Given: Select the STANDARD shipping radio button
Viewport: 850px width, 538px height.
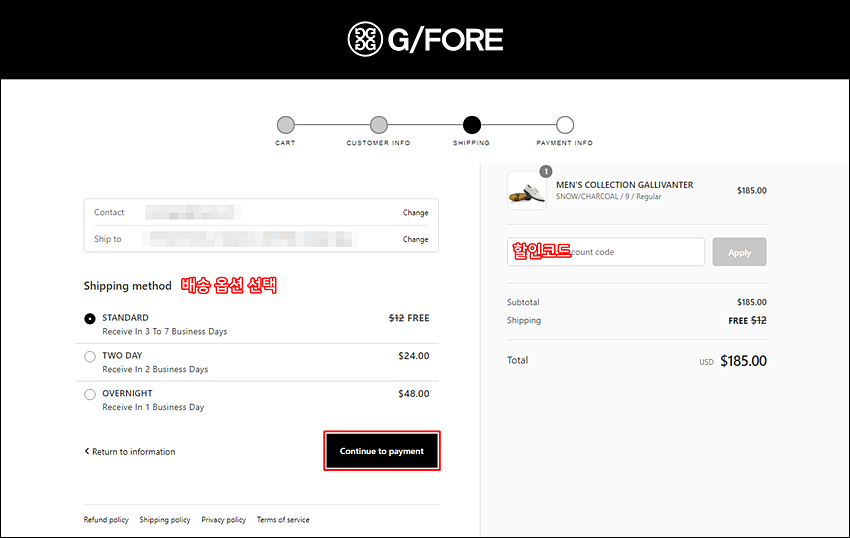Looking at the screenshot, I should click(x=90, y=319).
